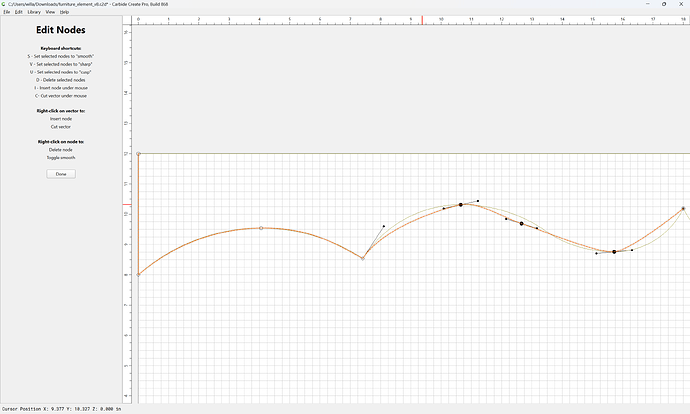Select the sharp valley node between the arcs
The height and width of the screenshot is (414, 690).
363,259
